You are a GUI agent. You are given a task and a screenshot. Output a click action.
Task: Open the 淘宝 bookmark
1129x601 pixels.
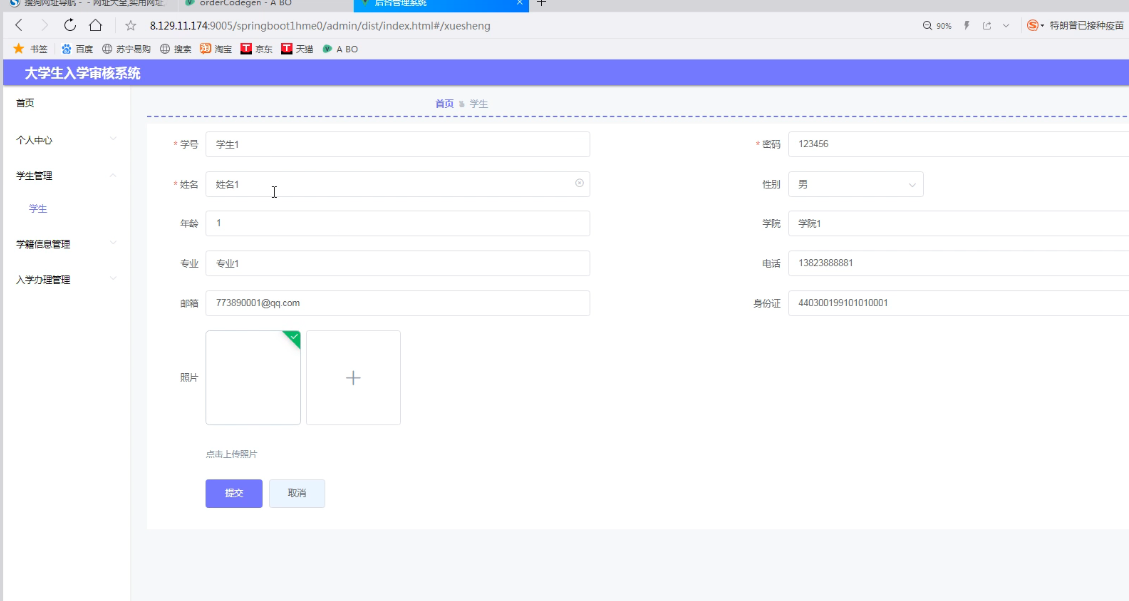coord(216,49)
